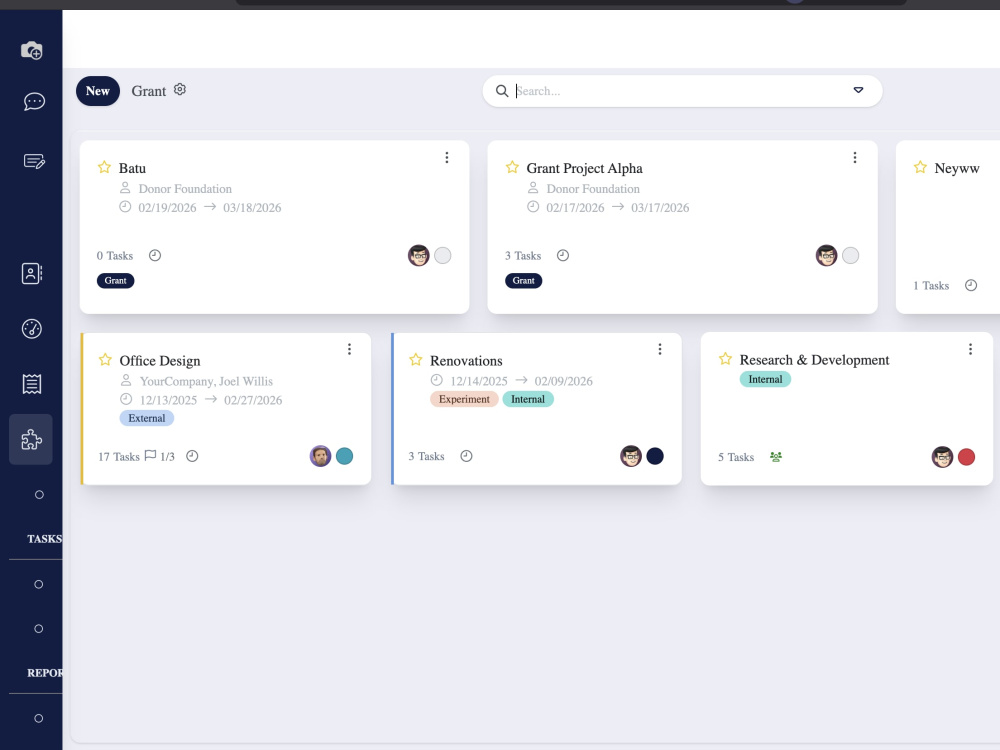Image resolution: width=1000 pixels, height=750 pixels.
Task: Open three-dot menu on Research & Development
Action: point(970,349)
